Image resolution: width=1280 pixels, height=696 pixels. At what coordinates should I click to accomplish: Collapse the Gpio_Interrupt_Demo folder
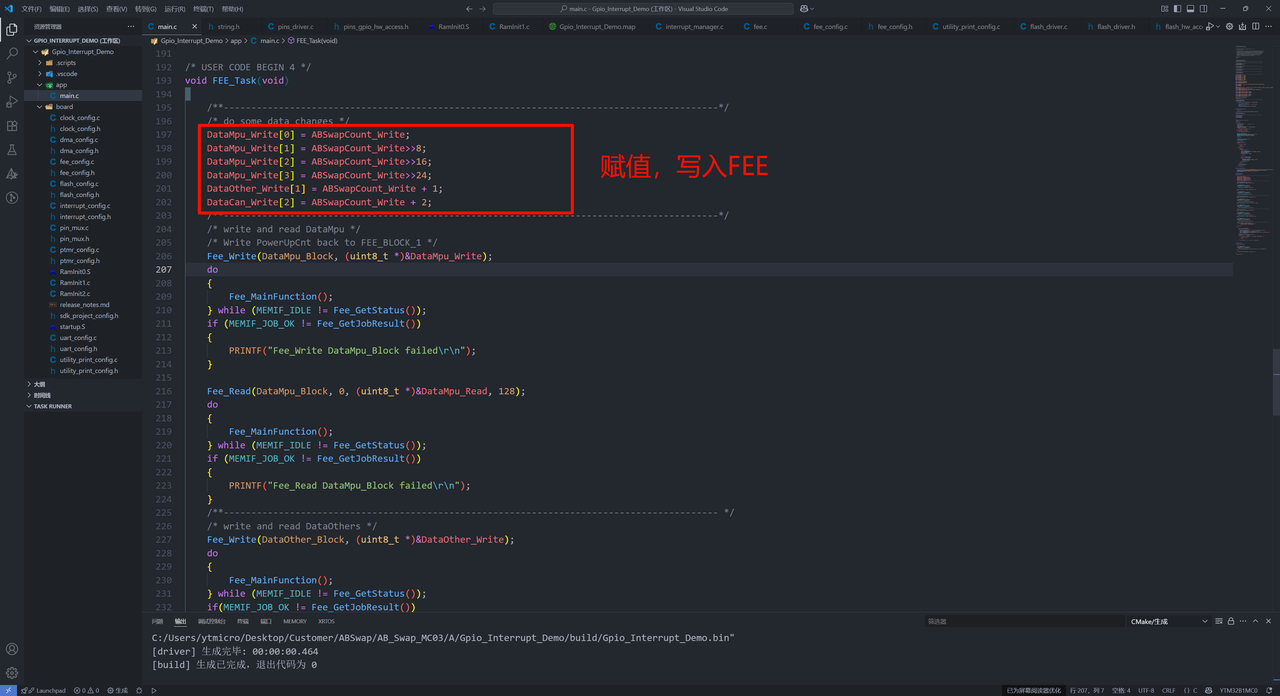click(83, 51)
